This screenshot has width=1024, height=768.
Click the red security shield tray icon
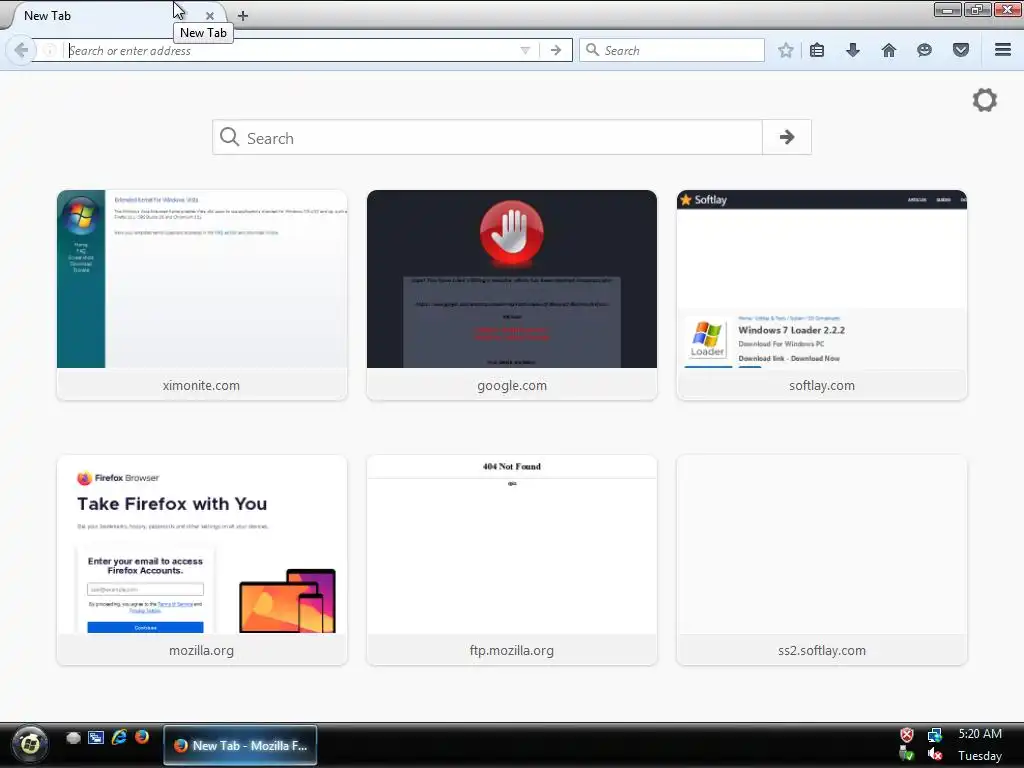pos(907,735)
